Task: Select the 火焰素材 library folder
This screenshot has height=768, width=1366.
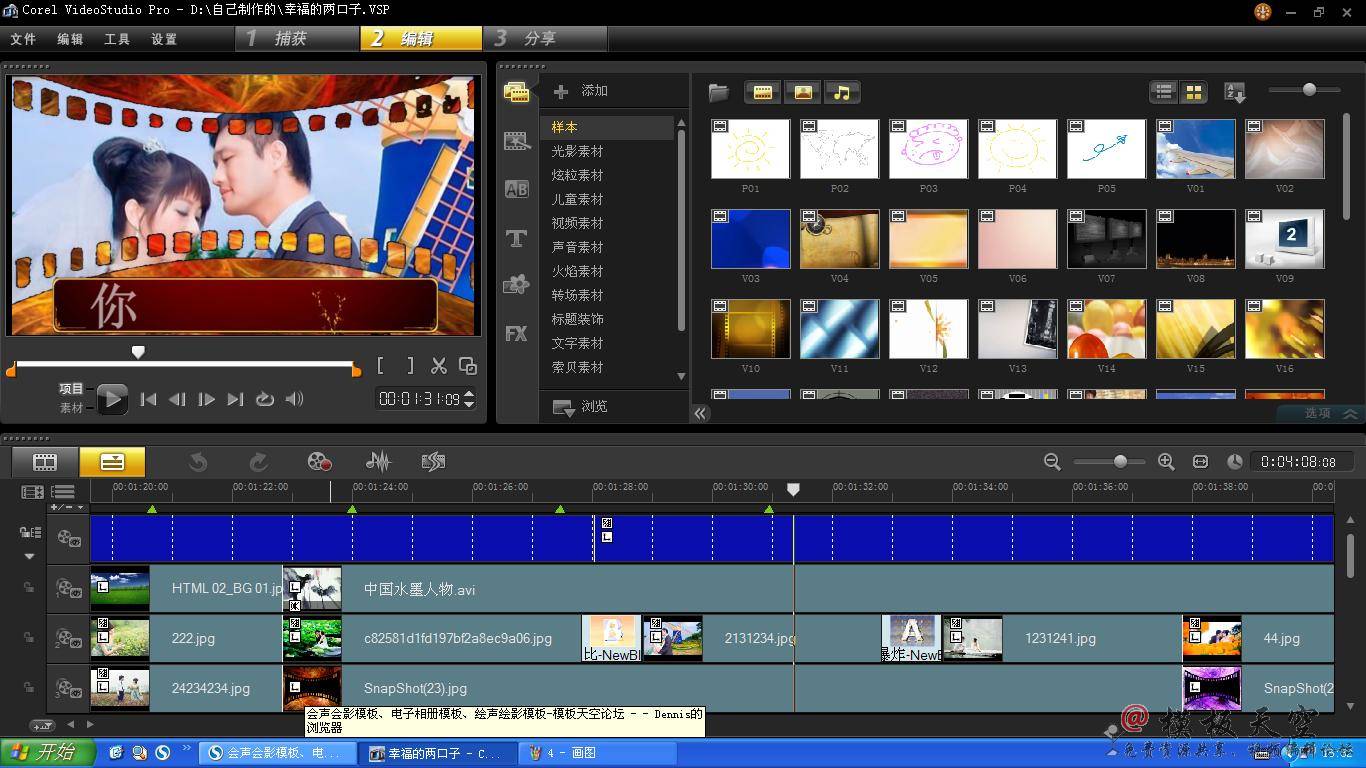Action: click(577, 271)
